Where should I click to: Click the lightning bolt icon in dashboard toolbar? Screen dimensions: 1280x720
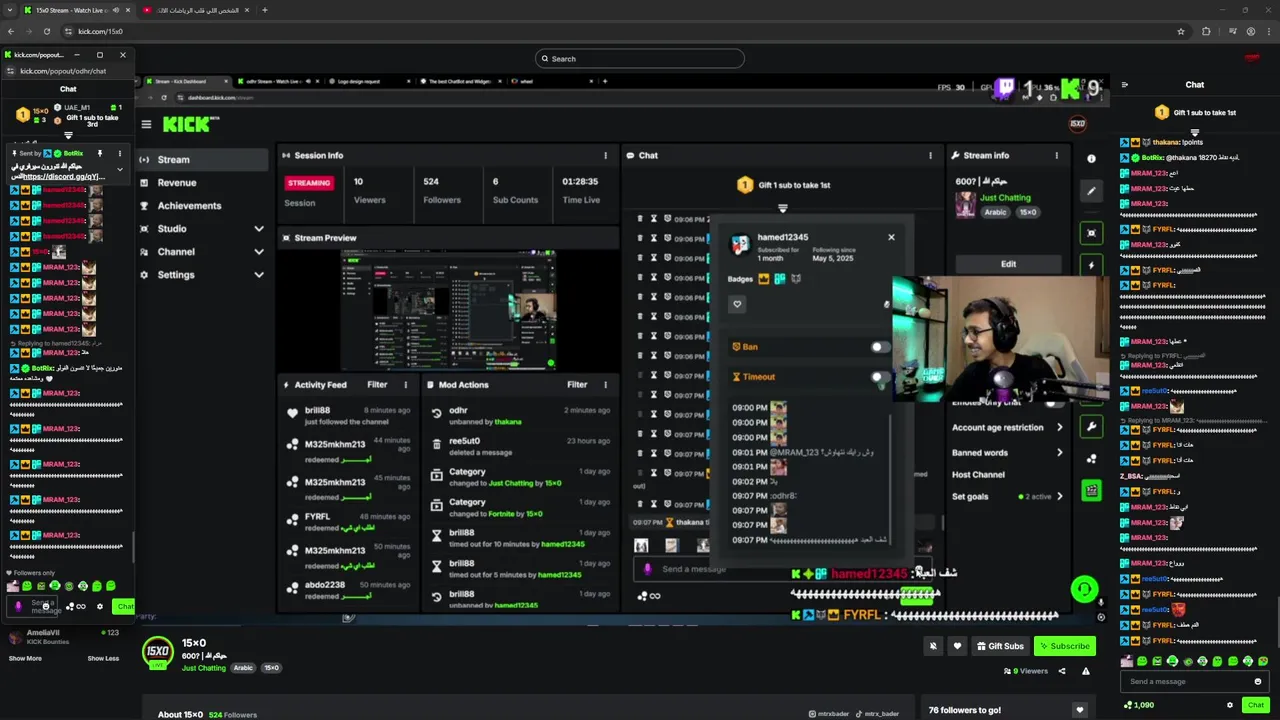pos(1091,265)
